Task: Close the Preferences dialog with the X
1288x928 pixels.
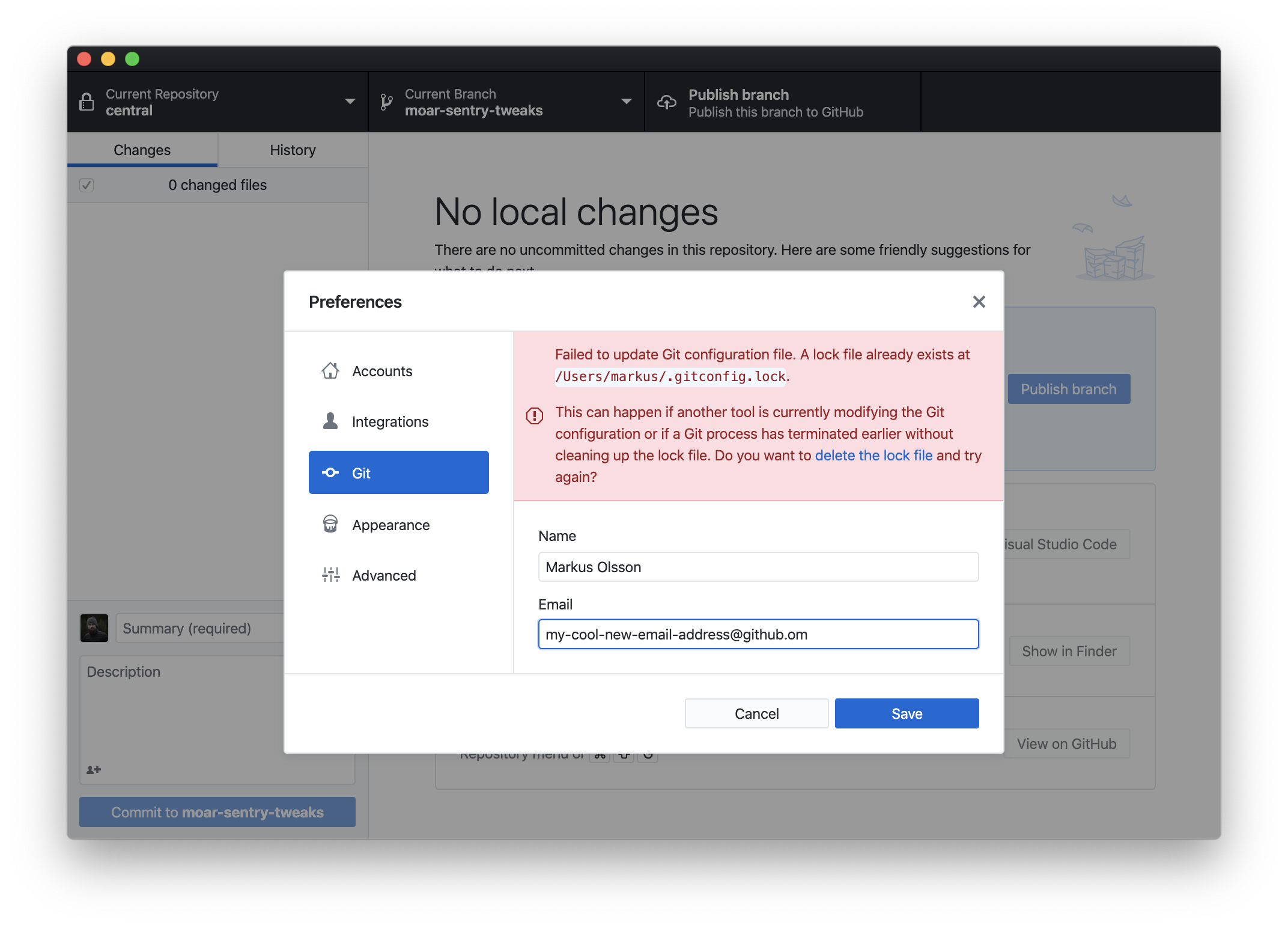Action: coord(979,302)
